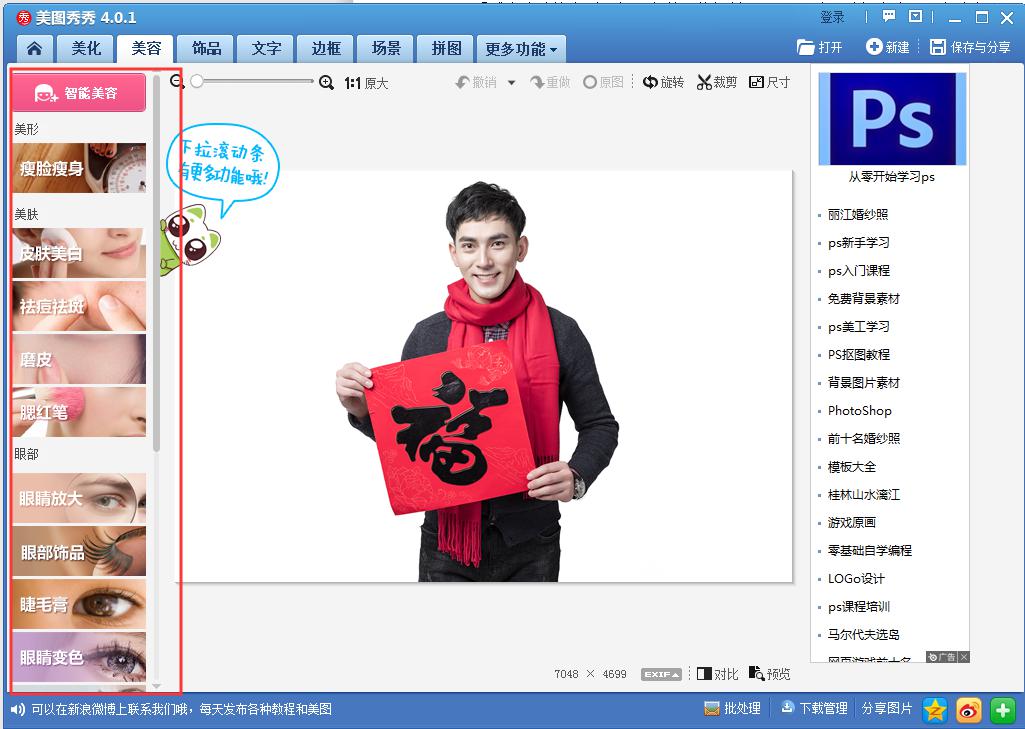Select the 眼睛放大 tool
The width and height of the screenshot is (1025, 729).
[79, 498]
